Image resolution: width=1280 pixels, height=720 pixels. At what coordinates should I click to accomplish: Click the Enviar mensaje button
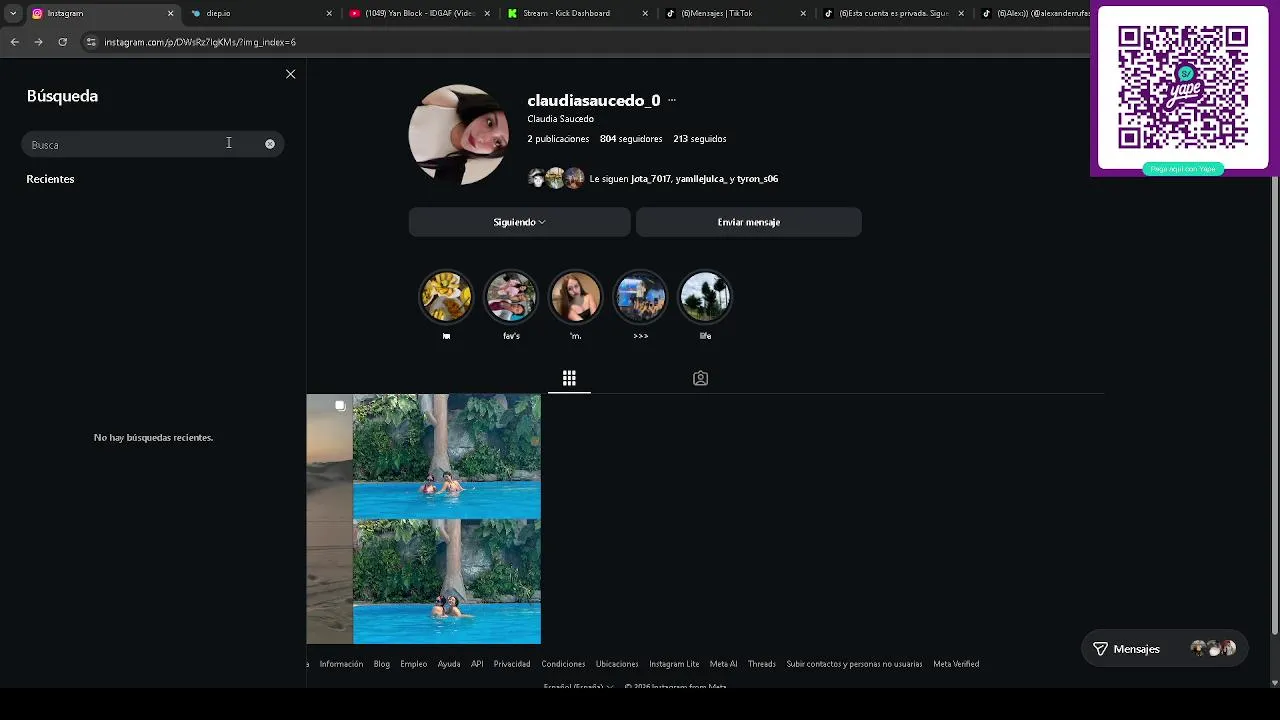[x=748, y=222]
